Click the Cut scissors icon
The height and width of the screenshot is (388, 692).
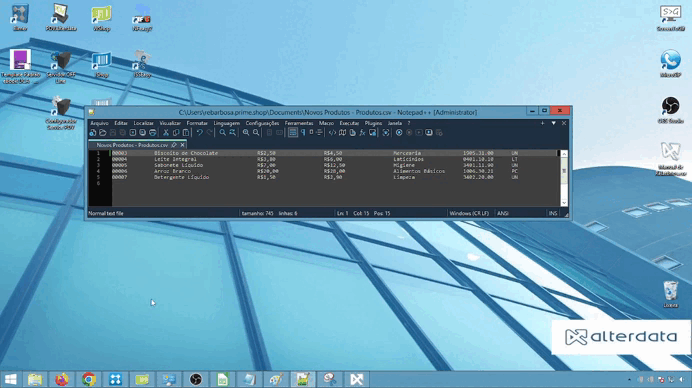click(166, 132)
